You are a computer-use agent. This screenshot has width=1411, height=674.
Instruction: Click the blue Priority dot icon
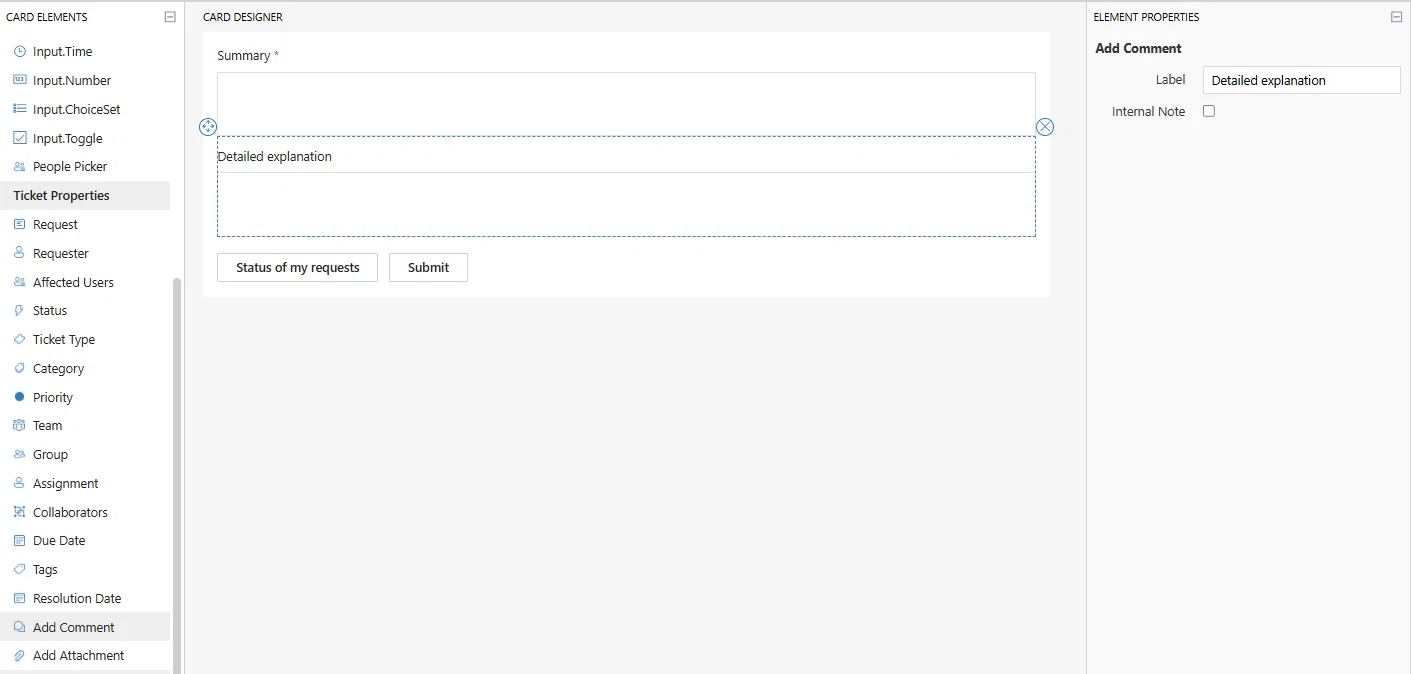click(x=19, y=397)
